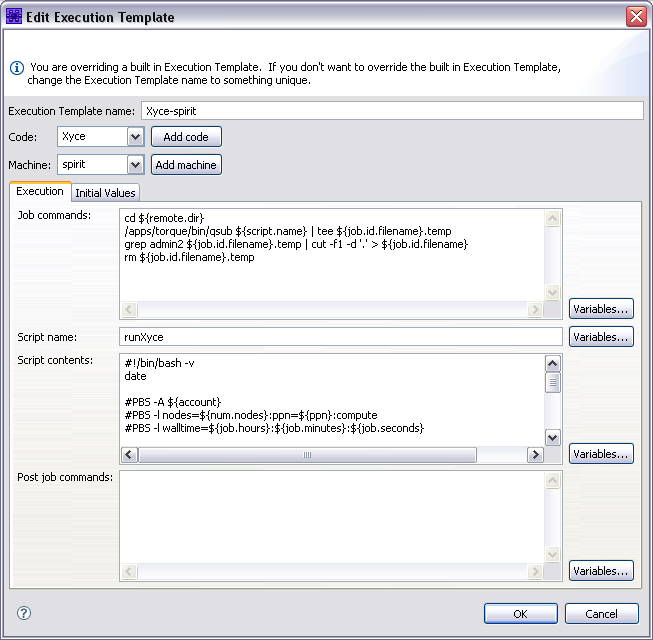
Task: Click inside the Post job commands area
Action: click(332, 517)
